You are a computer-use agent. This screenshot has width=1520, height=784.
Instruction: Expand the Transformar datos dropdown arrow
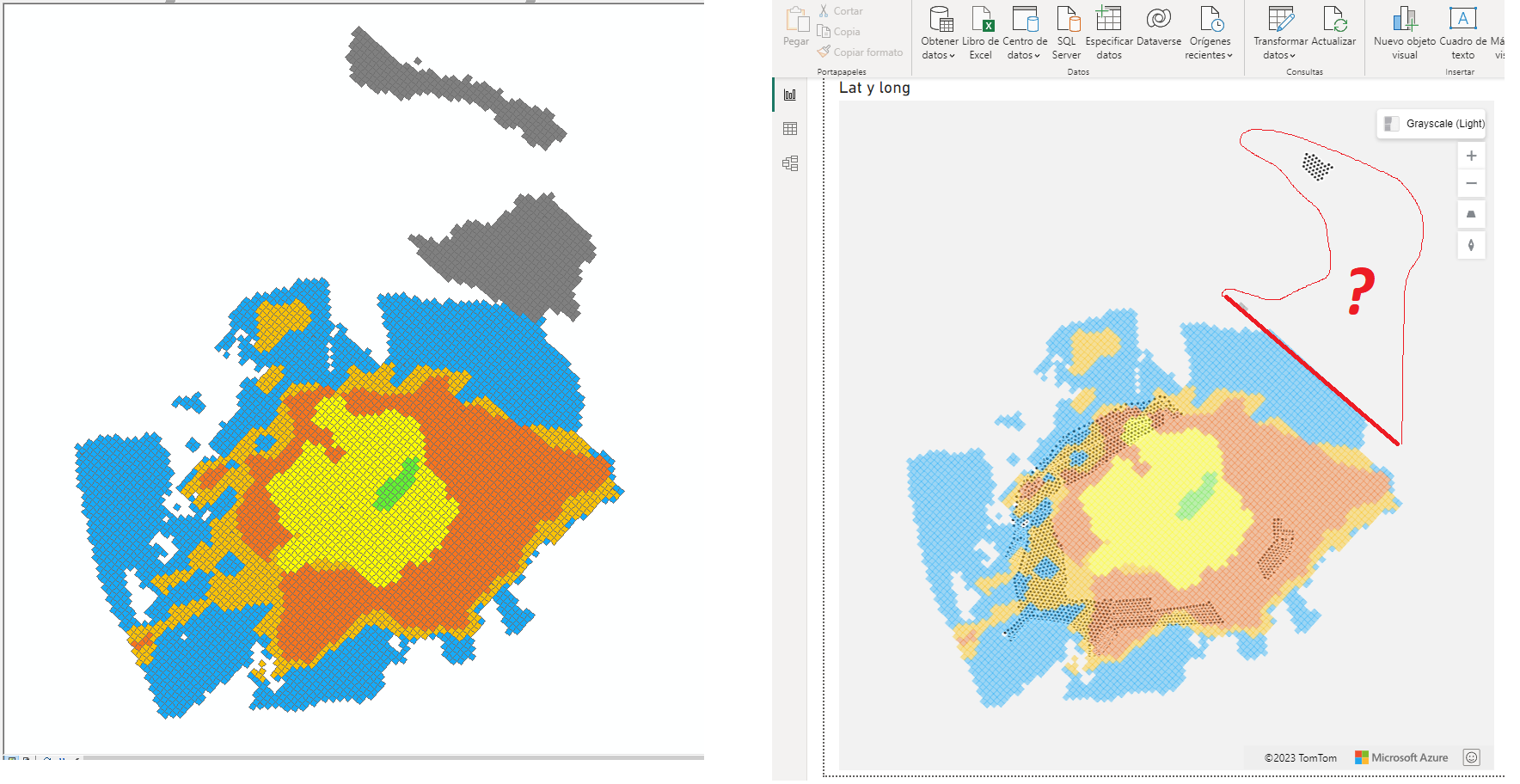pos(1292,56)
